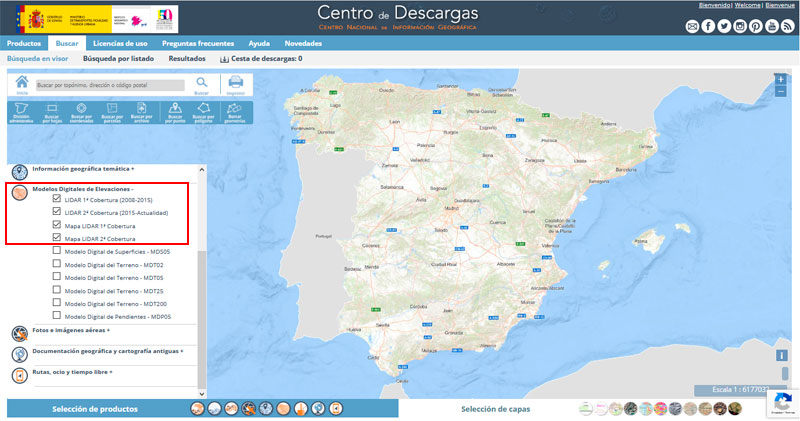Open the División administrativa search tool
Screen dimensions: 800x421
(x=21, y=112)
